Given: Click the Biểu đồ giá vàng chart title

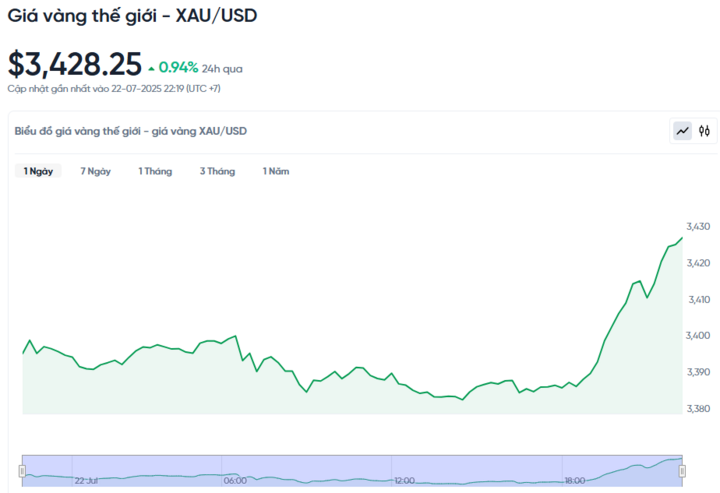Looking at the screenshot, I should [130, 131].
